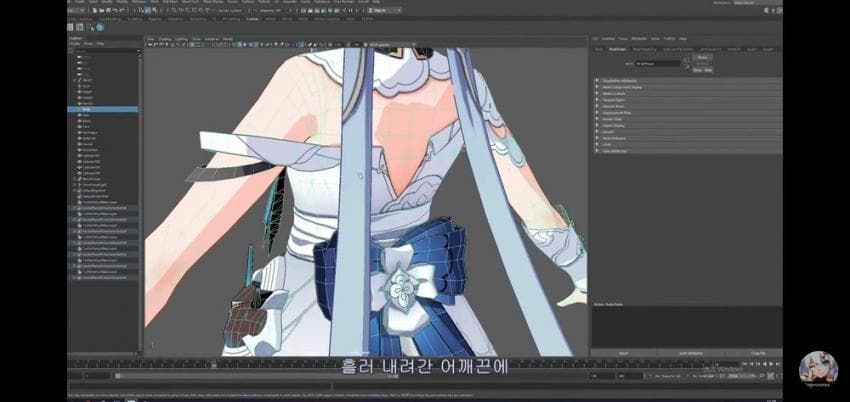Open the viewport Panels menu
The width and height of the screenshot is (850, 402).
tap(228, 39)
